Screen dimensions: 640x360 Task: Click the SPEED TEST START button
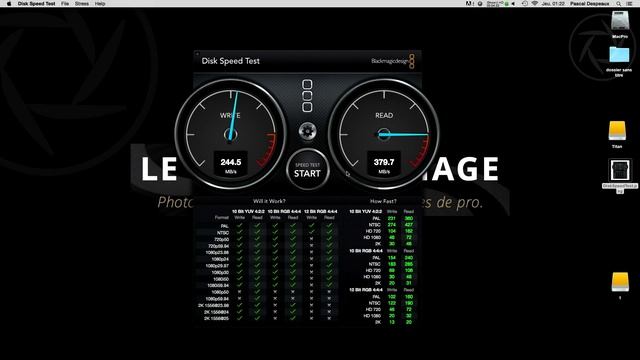point(307,170)
